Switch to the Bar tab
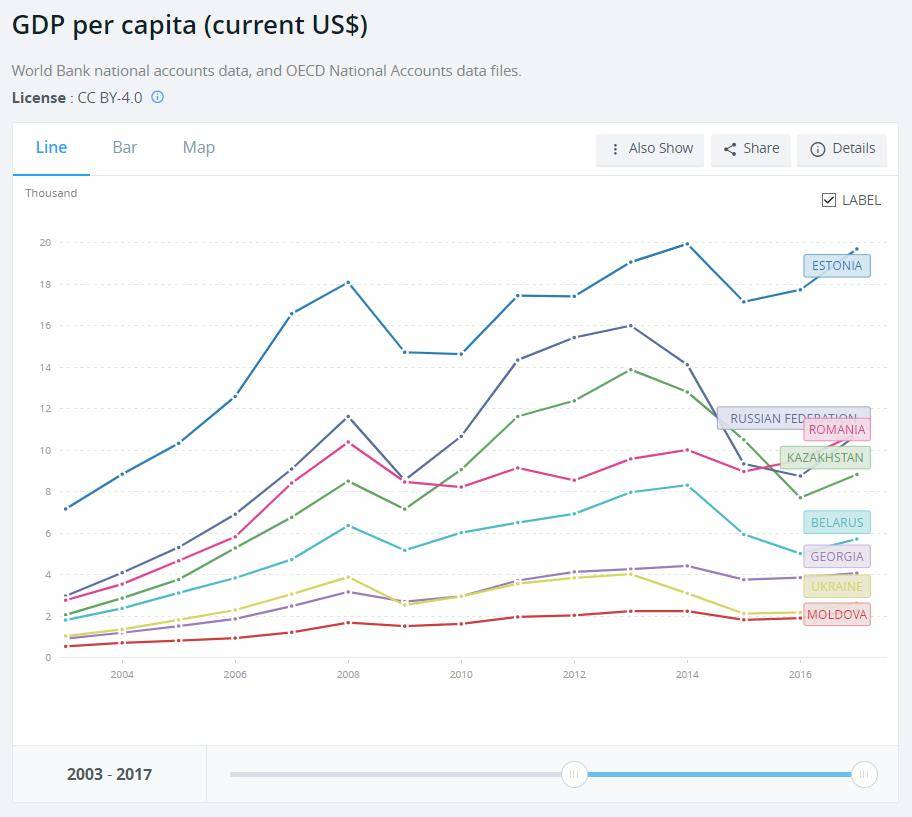The image size is (912, 817). [124, 147]
